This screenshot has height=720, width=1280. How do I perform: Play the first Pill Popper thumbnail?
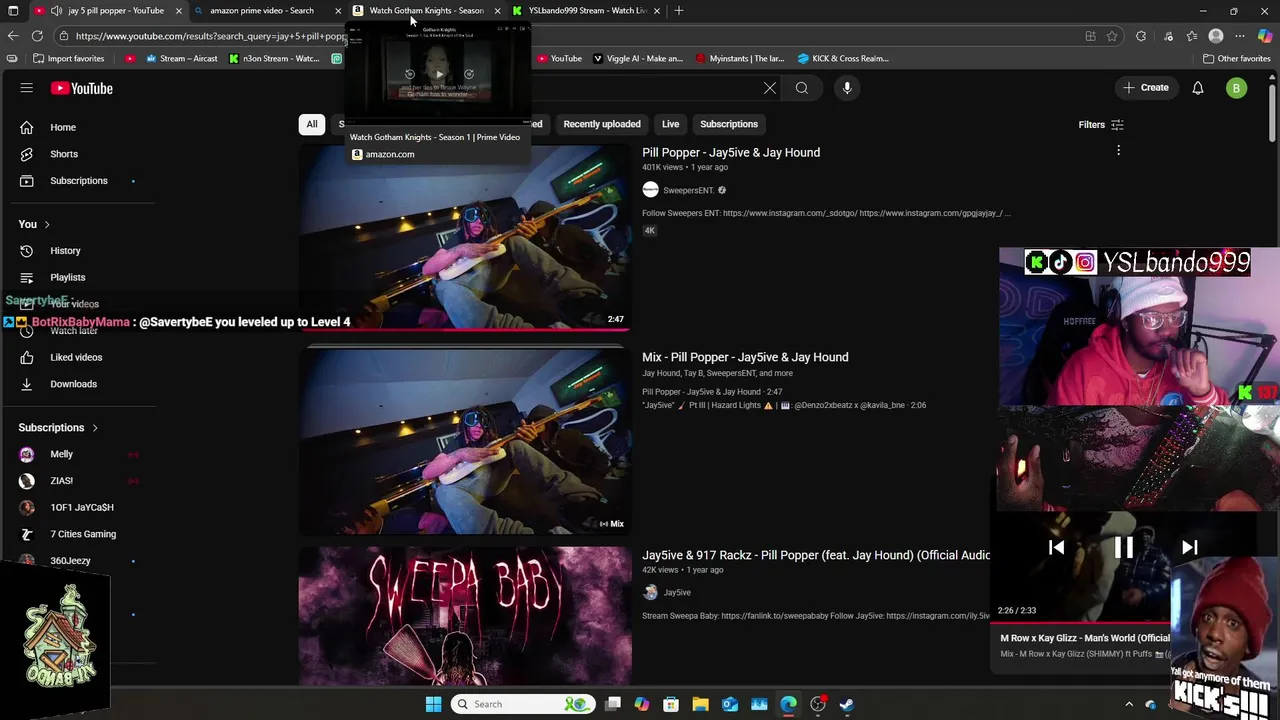coord(465,236)
